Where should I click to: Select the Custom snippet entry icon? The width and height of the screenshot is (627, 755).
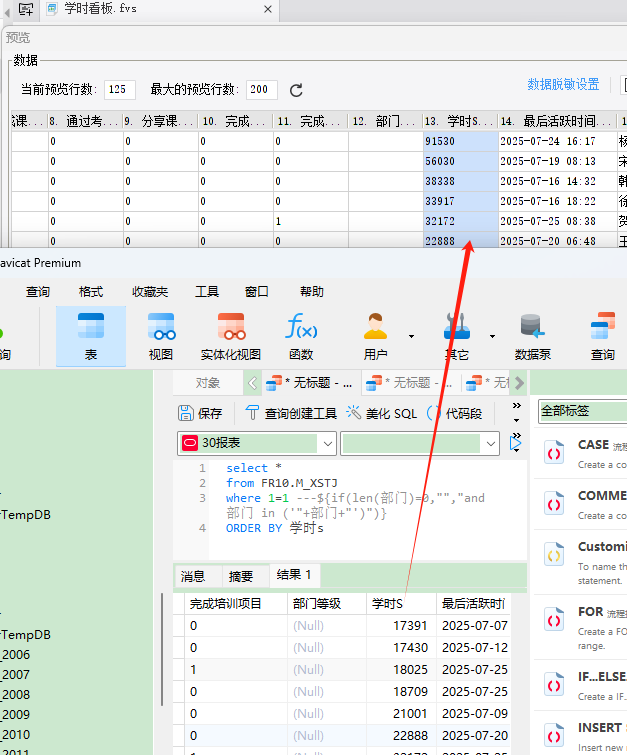[x=554, y=555]
